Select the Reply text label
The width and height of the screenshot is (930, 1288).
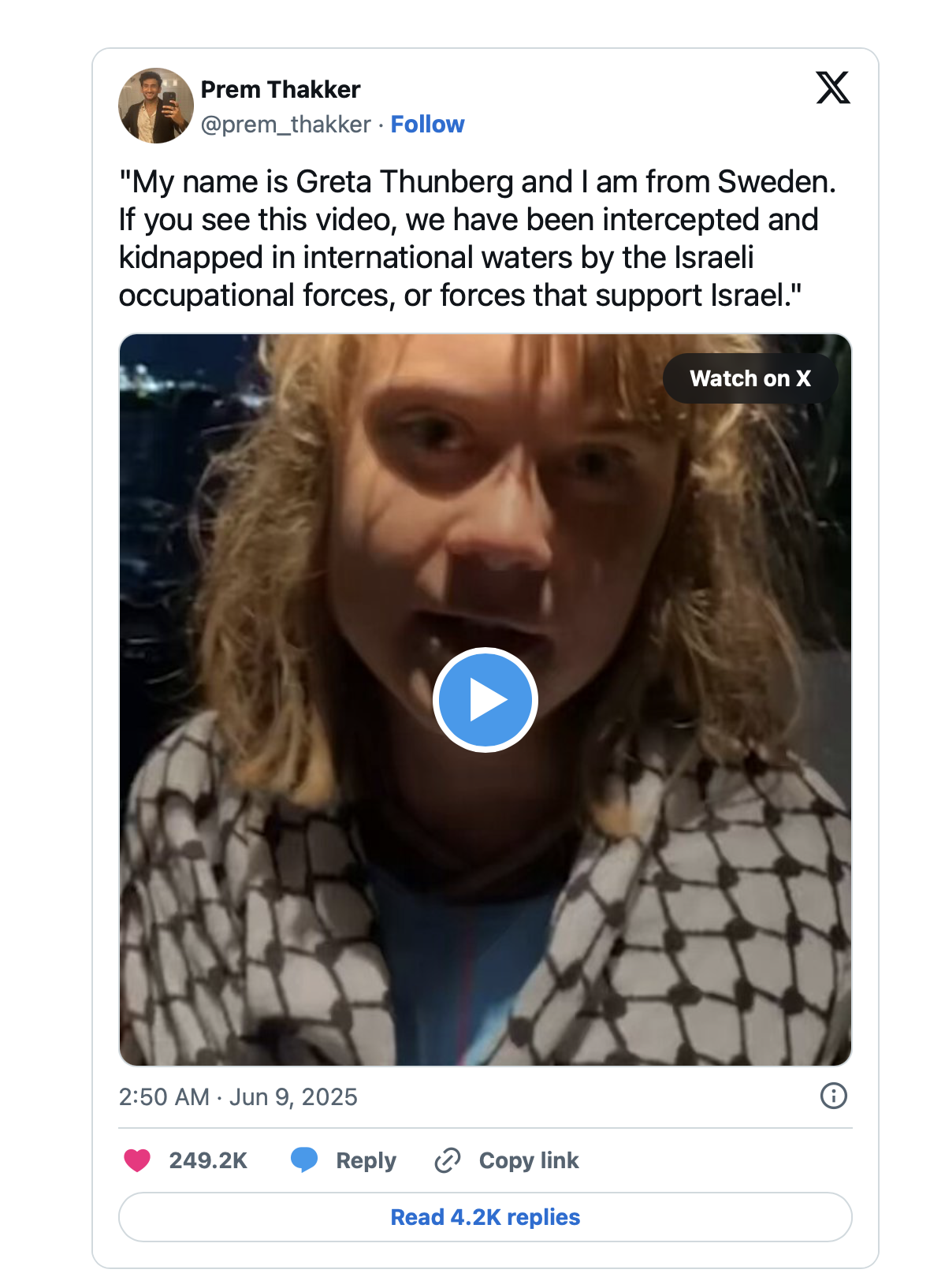coord(366,1160)
